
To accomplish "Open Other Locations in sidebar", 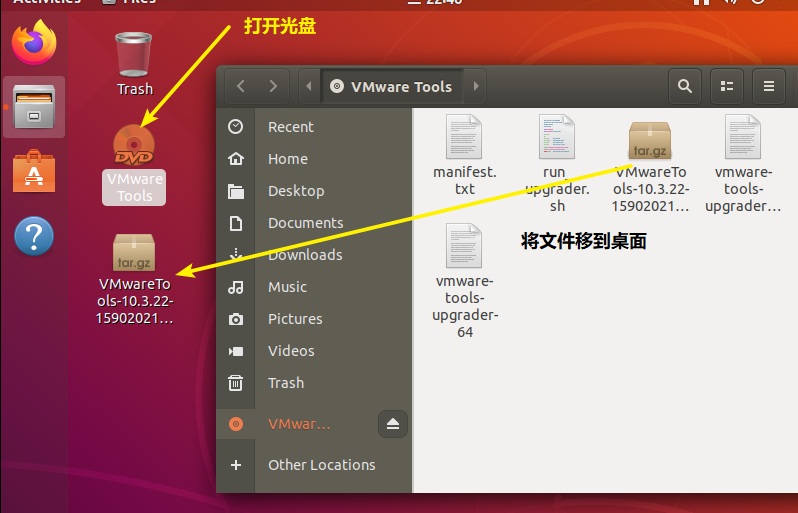I will 314,465.
